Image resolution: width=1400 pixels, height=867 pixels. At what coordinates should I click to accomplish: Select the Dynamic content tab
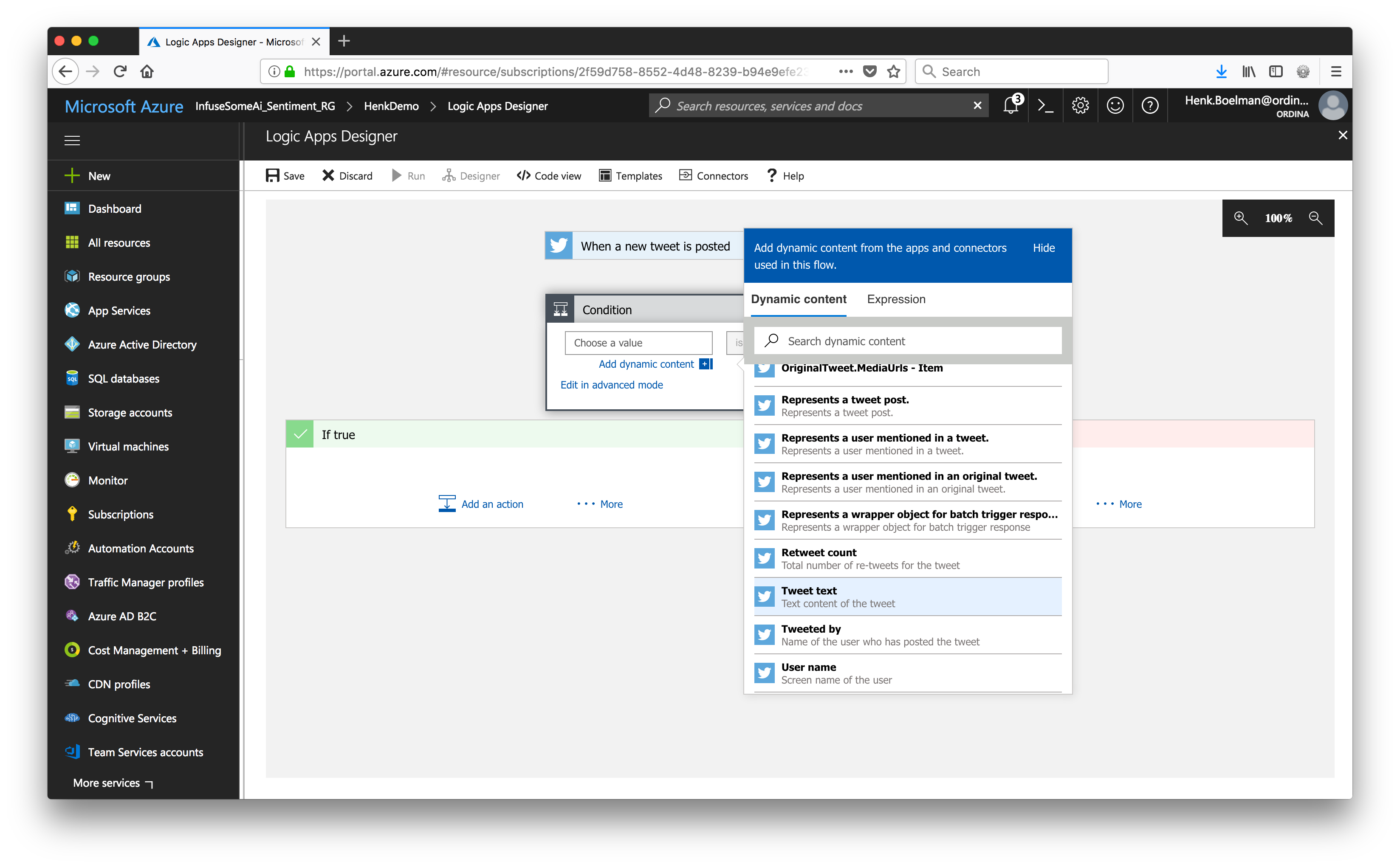click(799, 299)
